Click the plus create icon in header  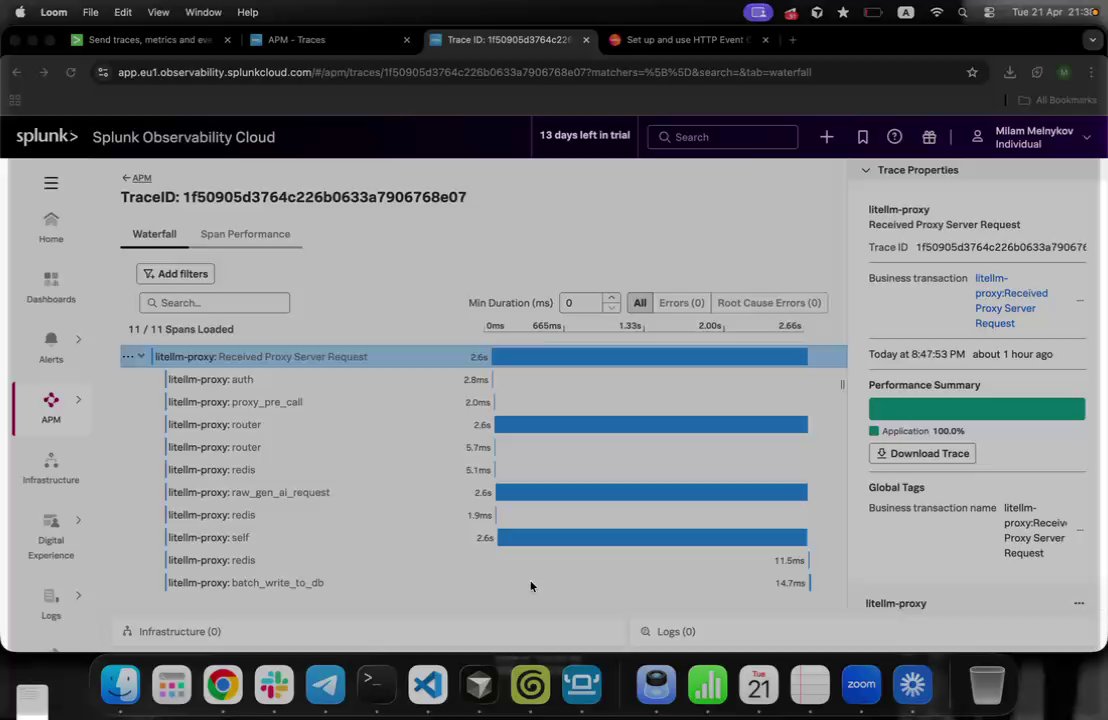826,137
